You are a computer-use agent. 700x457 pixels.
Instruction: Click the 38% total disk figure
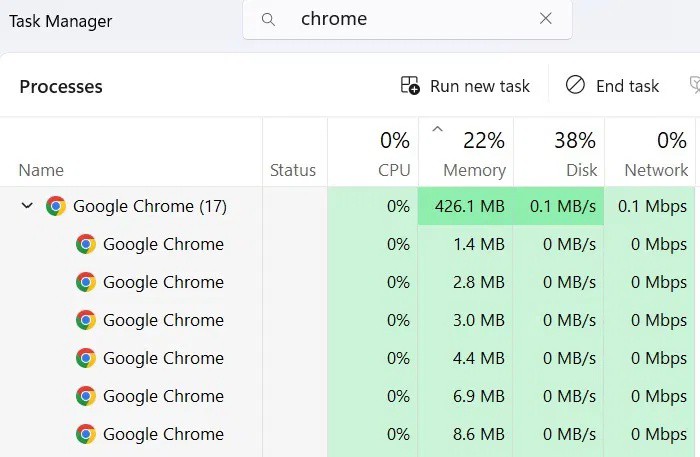point(575,141)
